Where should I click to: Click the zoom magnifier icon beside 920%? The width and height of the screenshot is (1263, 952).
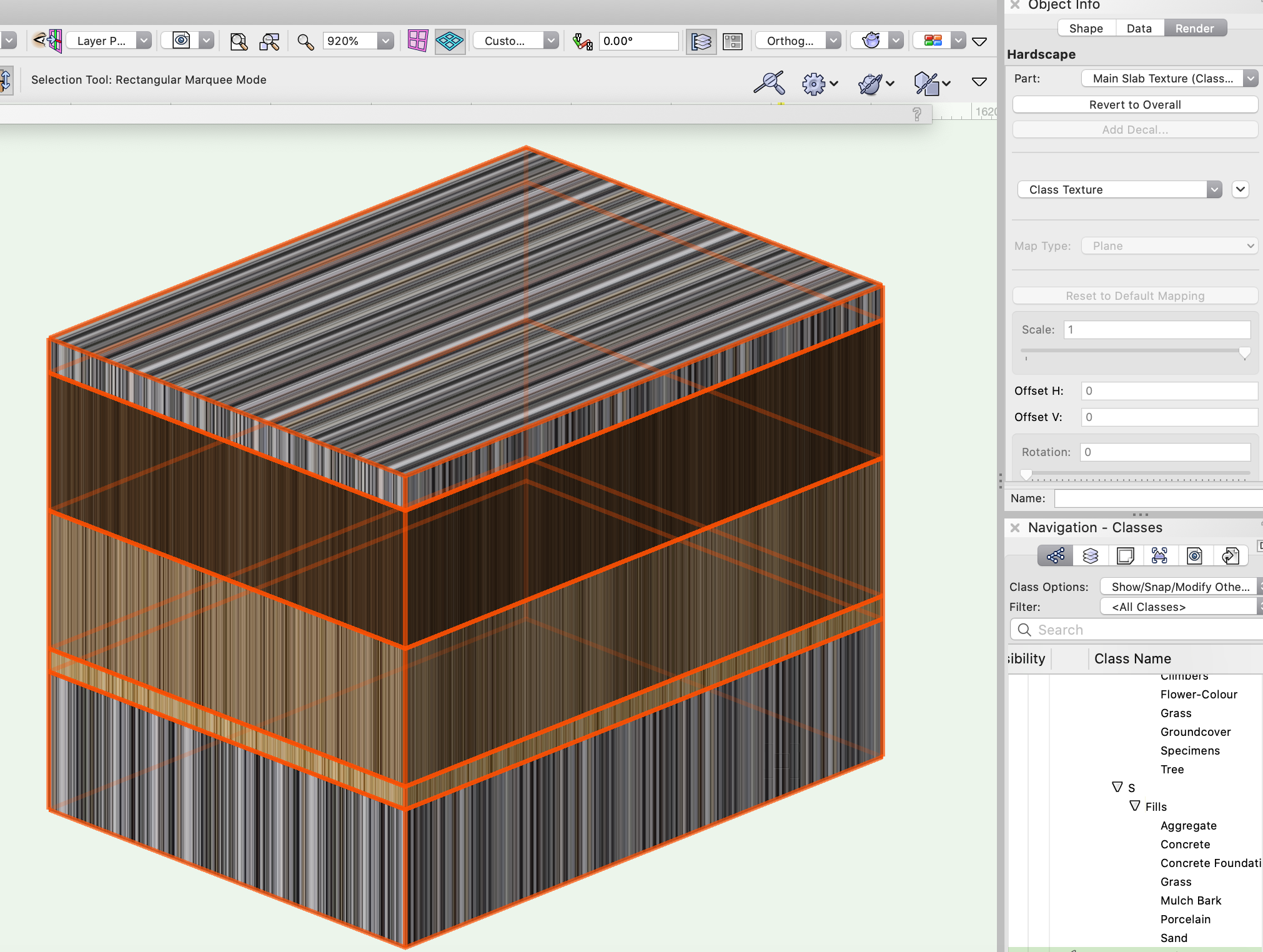click(305, 41)
